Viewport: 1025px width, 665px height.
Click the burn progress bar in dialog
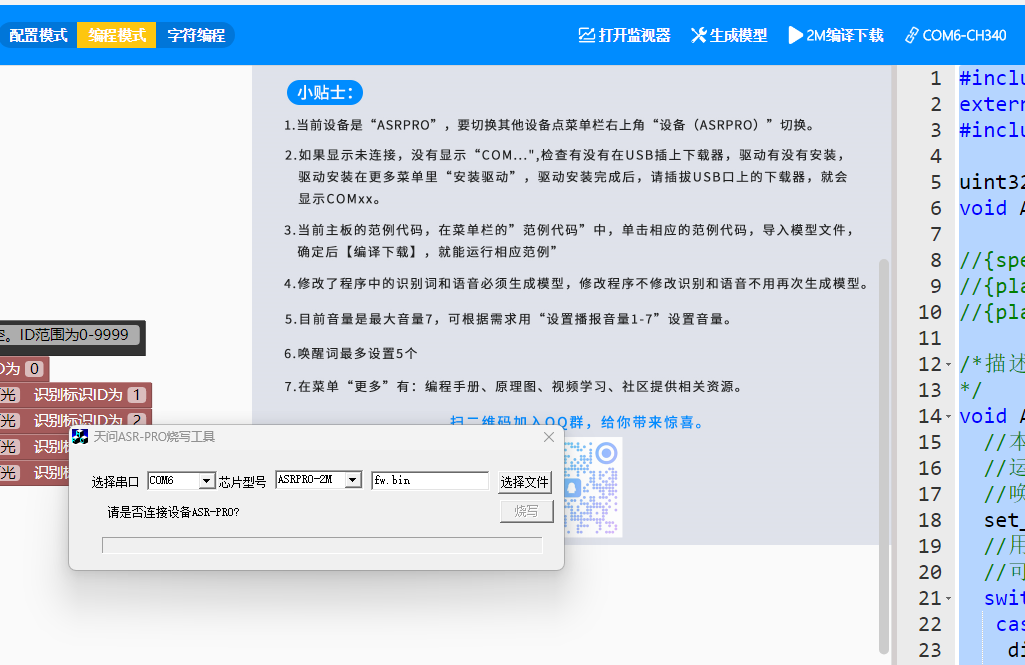pyautogui.click(x=322, y=545)
